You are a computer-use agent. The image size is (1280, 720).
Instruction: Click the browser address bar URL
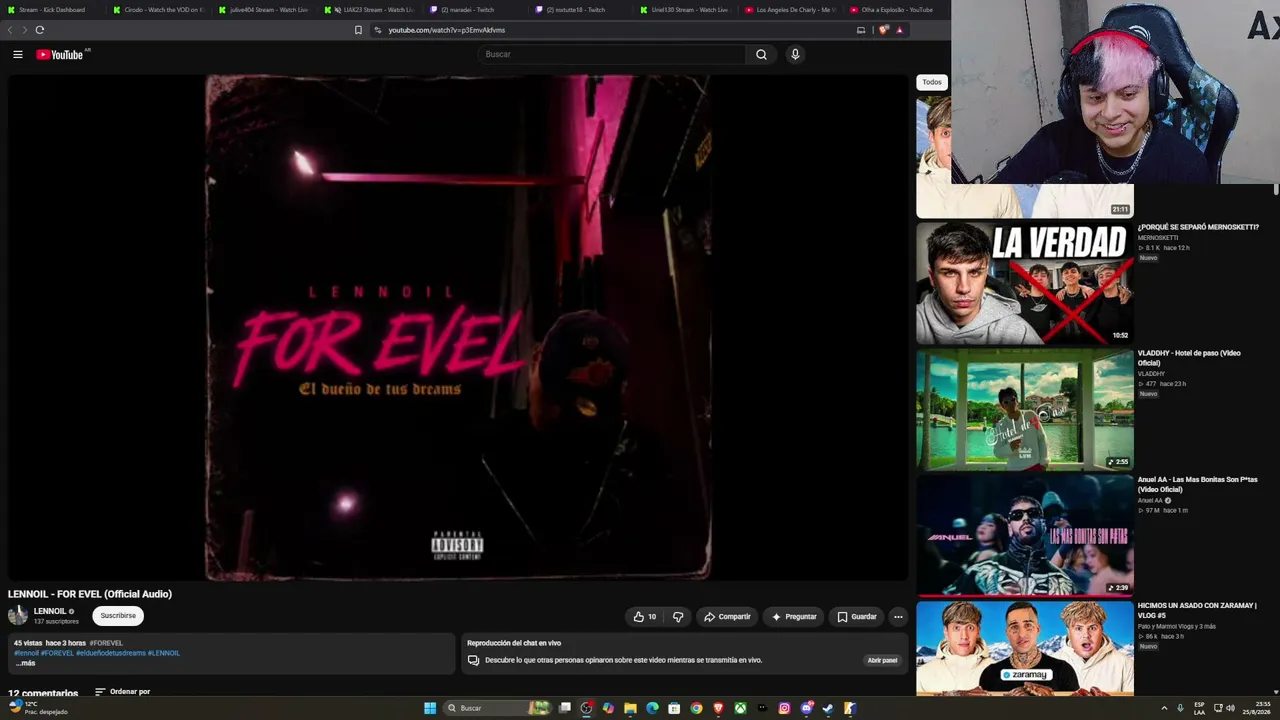pos(447,30)
